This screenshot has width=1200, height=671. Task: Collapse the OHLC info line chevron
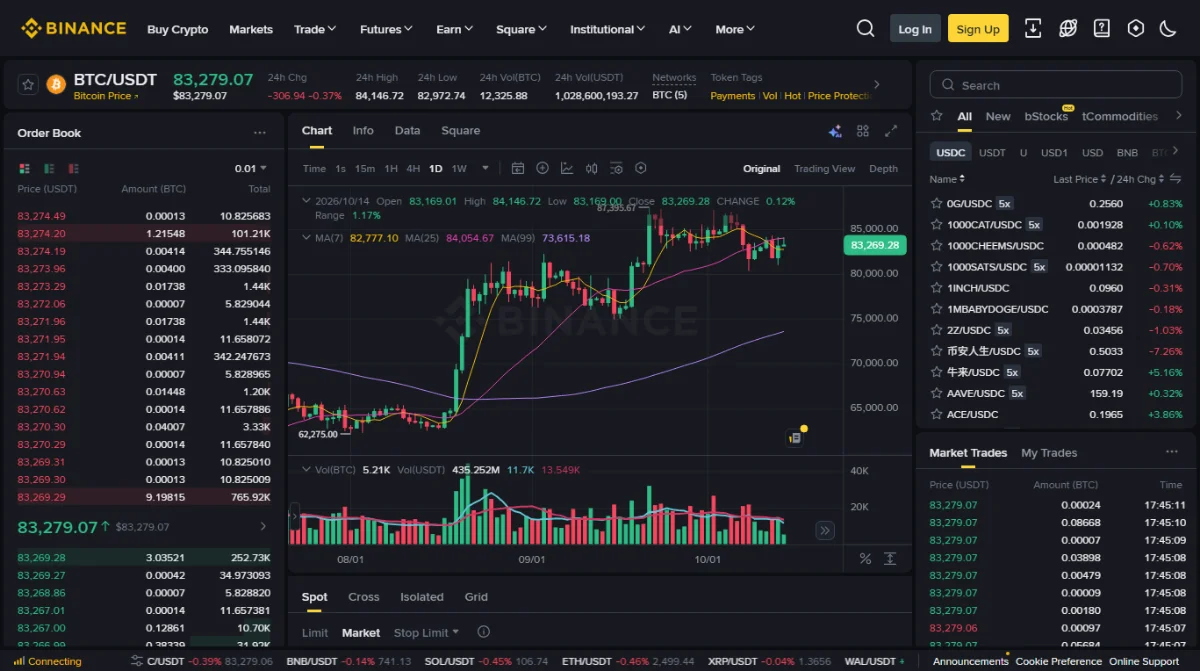pyautogui.click(x=307, y=201)
